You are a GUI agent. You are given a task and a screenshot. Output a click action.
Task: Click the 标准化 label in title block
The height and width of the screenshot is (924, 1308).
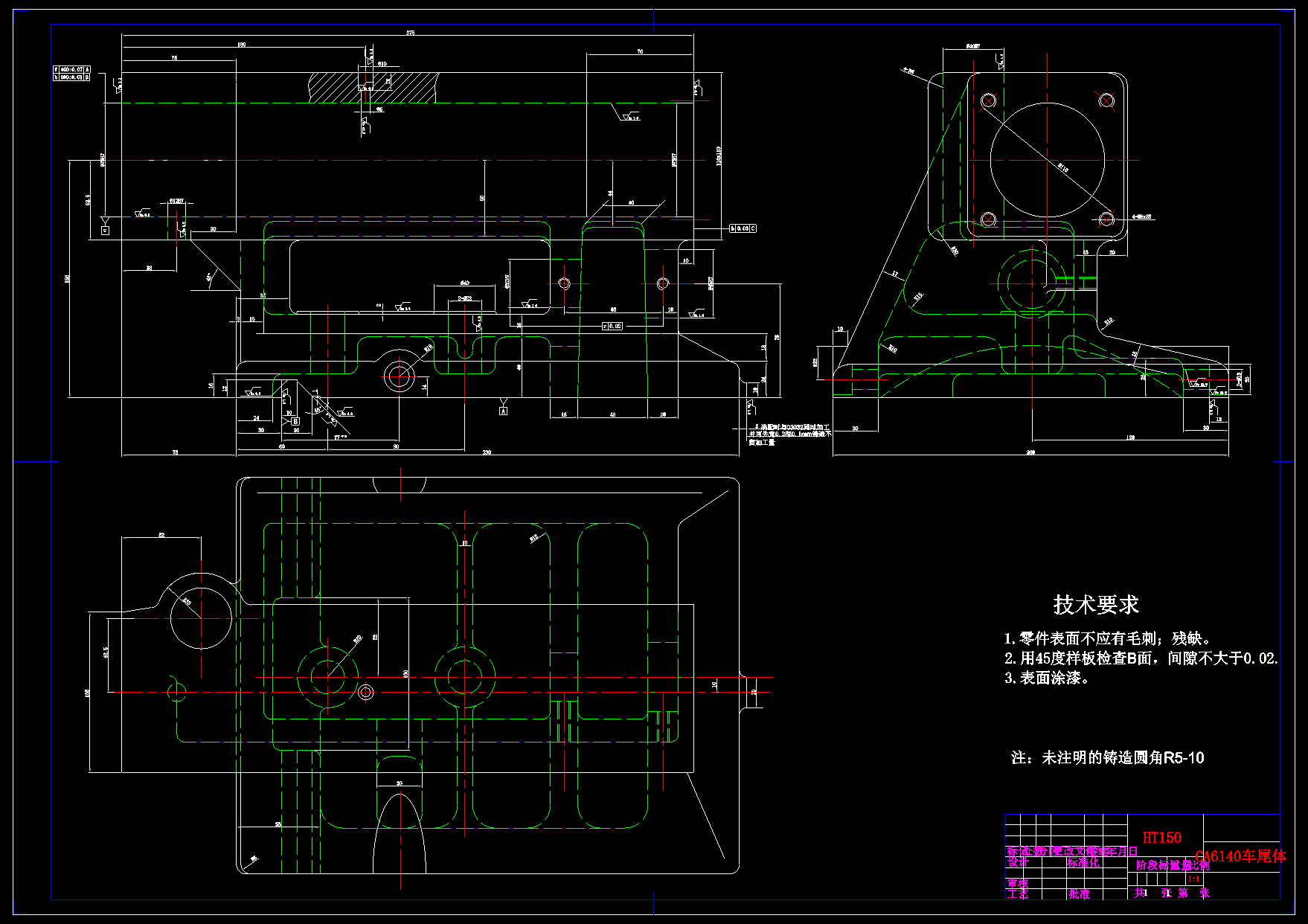tap(1083, 863)
